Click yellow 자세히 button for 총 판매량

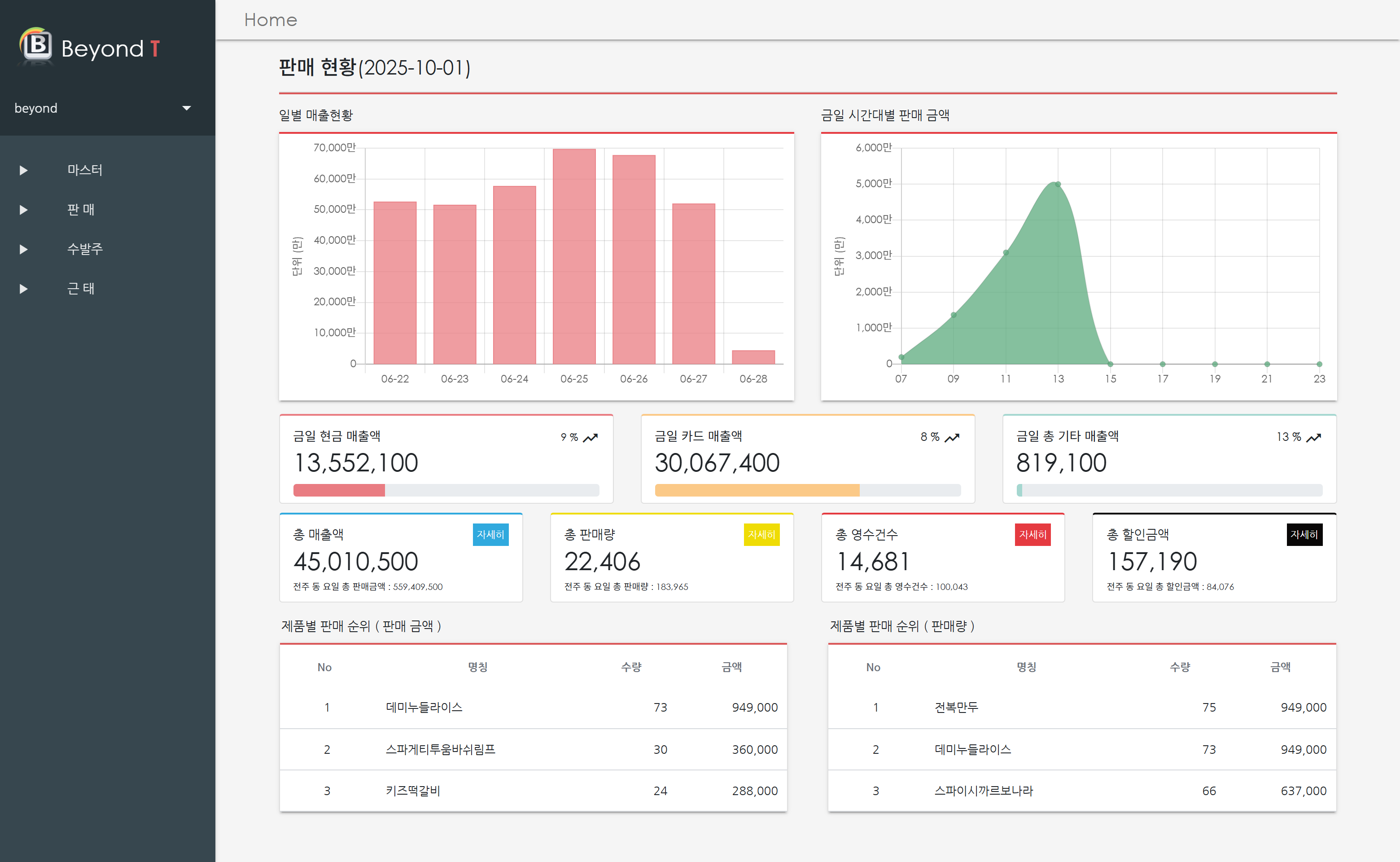761,535
